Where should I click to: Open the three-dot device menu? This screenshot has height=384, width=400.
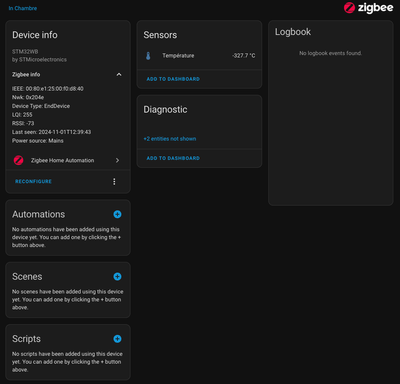pyautogui.click(x=114, y=181)
